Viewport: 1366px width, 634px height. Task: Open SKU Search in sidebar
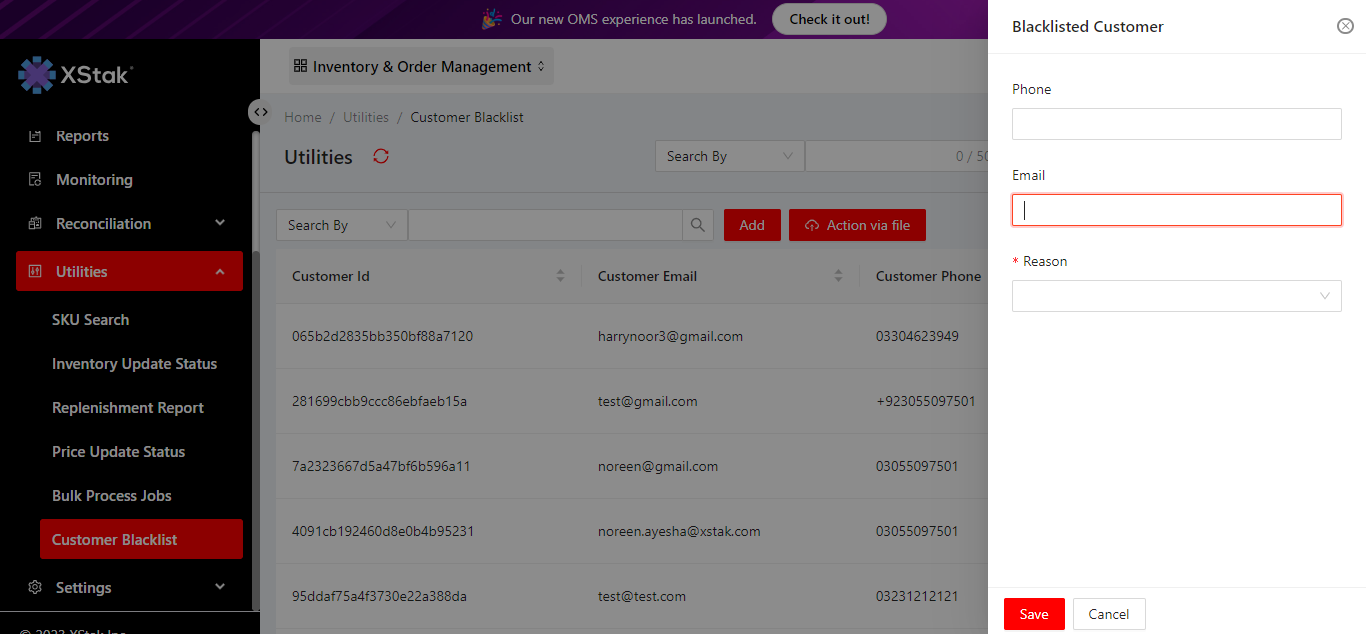click(90, 320)
